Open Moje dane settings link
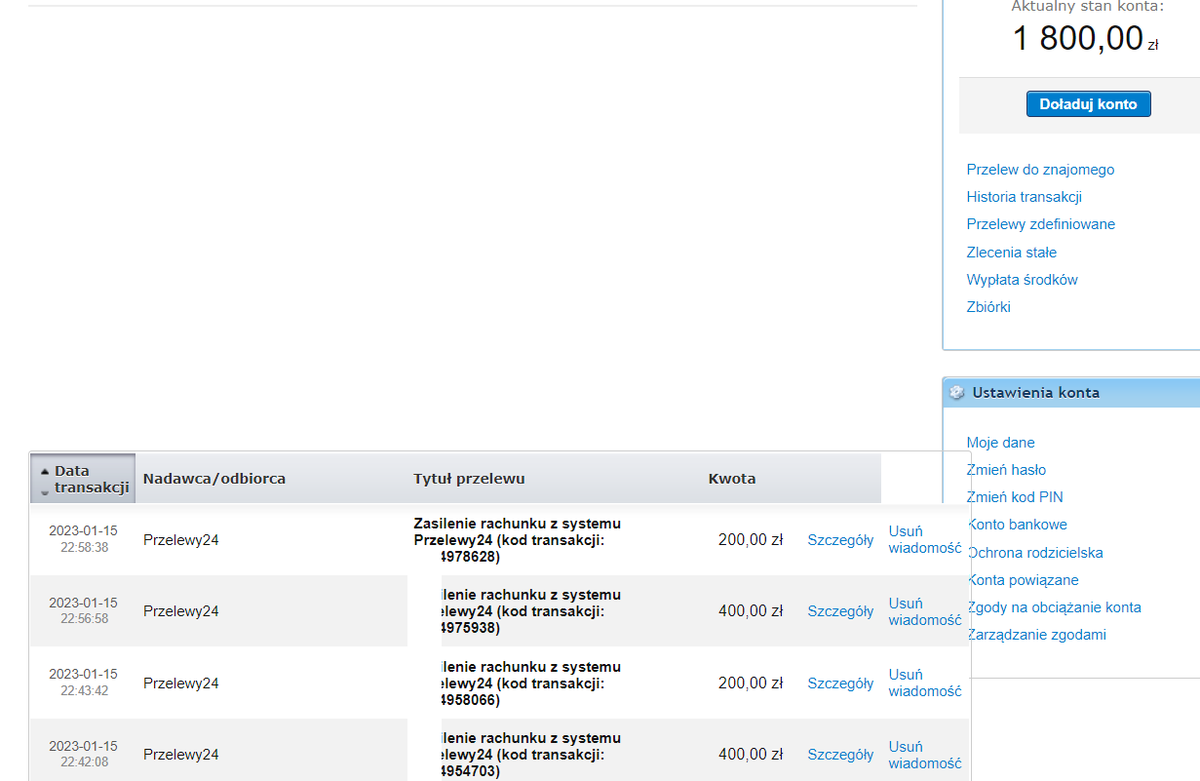 click(x=1000, y=443)
